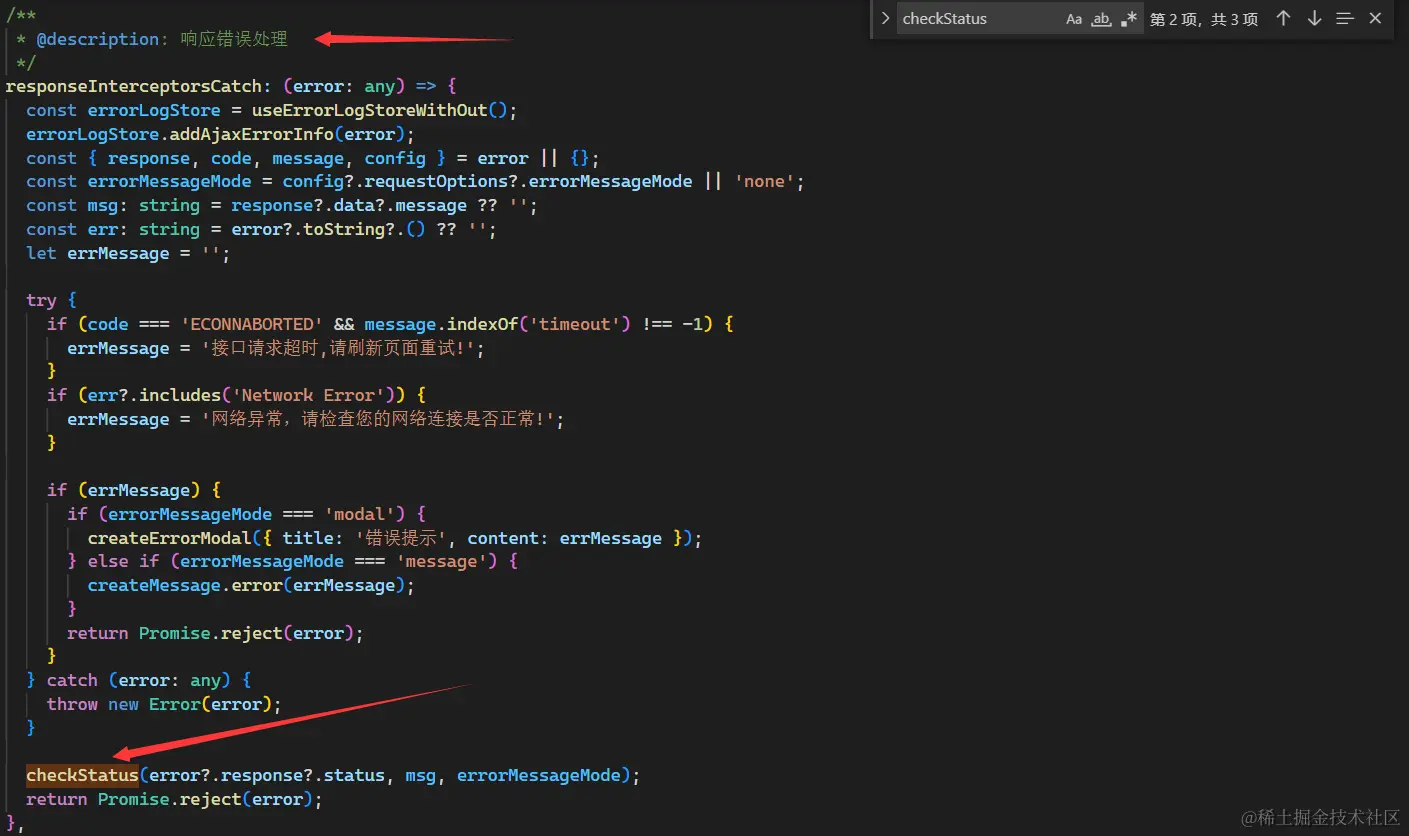
Task: Click the else keyword
Action: tap(108, 561)
